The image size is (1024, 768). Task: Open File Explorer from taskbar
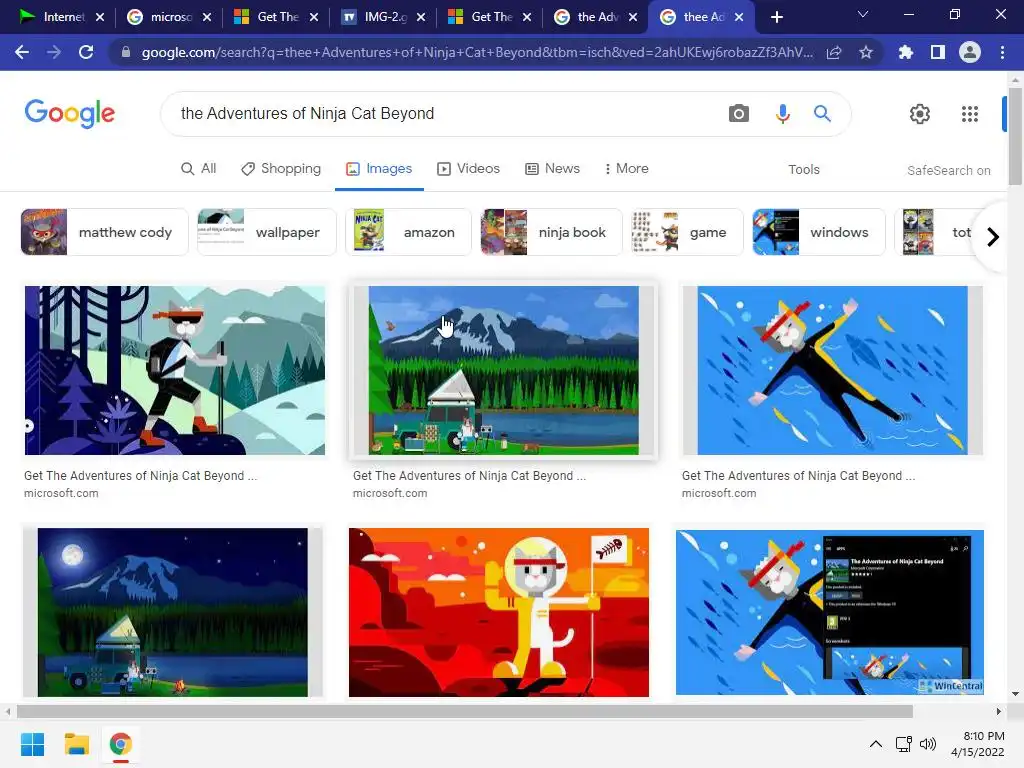pos(76,744)
